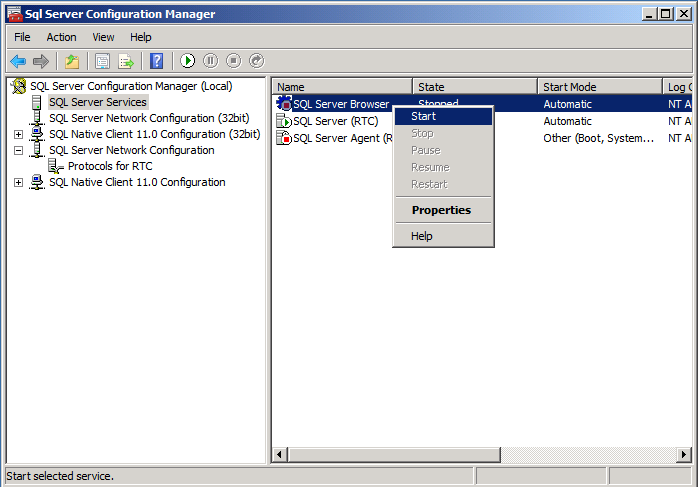Screen dimensions: 698x487
Task: Choose Help from the context menu
Action: coord(443,236)
